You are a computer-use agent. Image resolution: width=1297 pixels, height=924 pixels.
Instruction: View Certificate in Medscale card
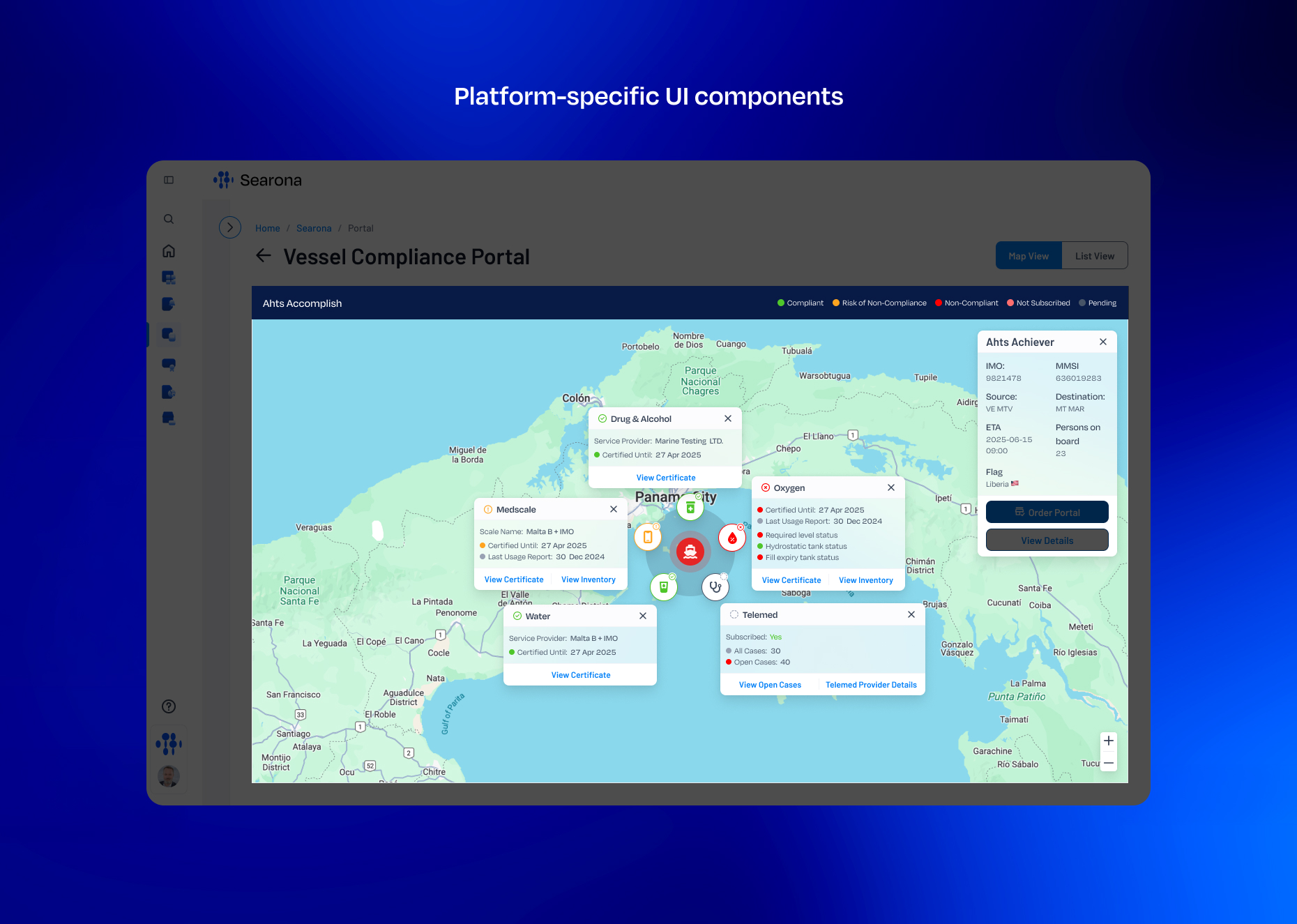tap(514, 580)
